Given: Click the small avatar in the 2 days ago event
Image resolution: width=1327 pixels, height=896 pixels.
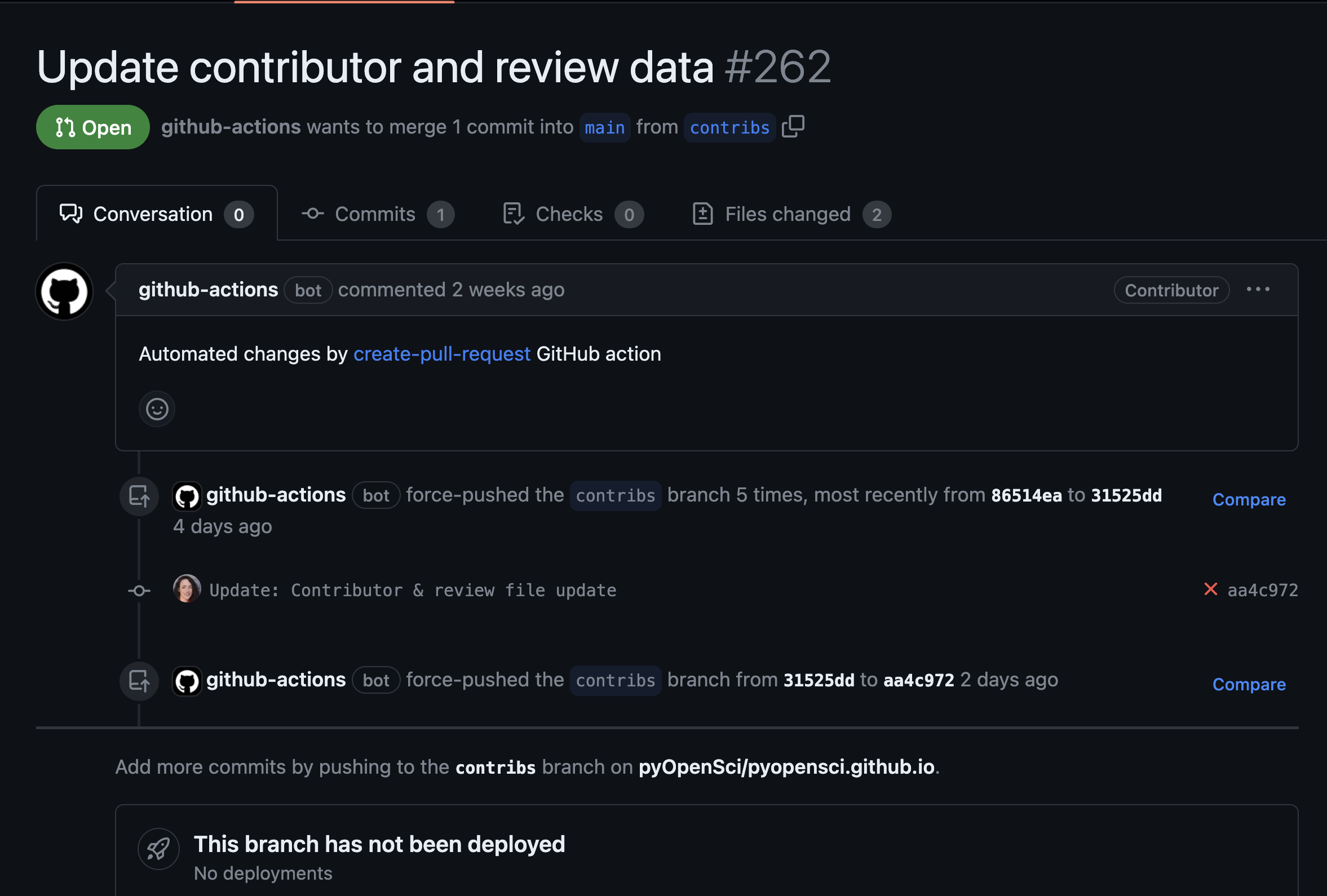Looking at the screenshot, I should [x=187, y=681].
